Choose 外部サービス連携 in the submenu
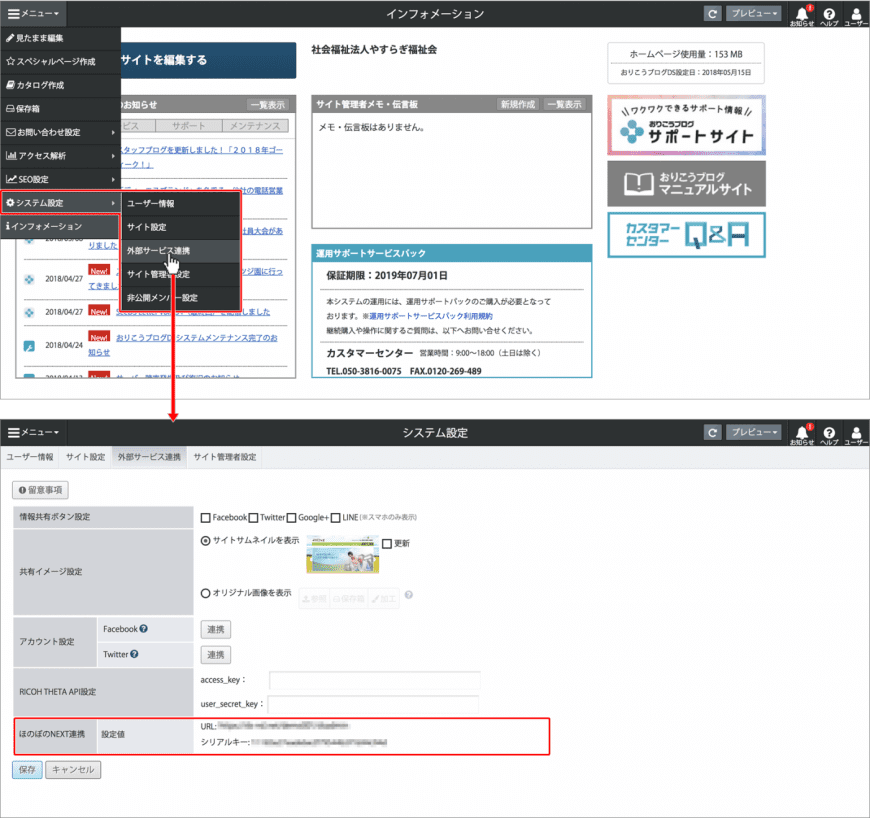Image resolution: width=870 pixels, height=818 pixels. pyautogui.click(x=181, y=251)
